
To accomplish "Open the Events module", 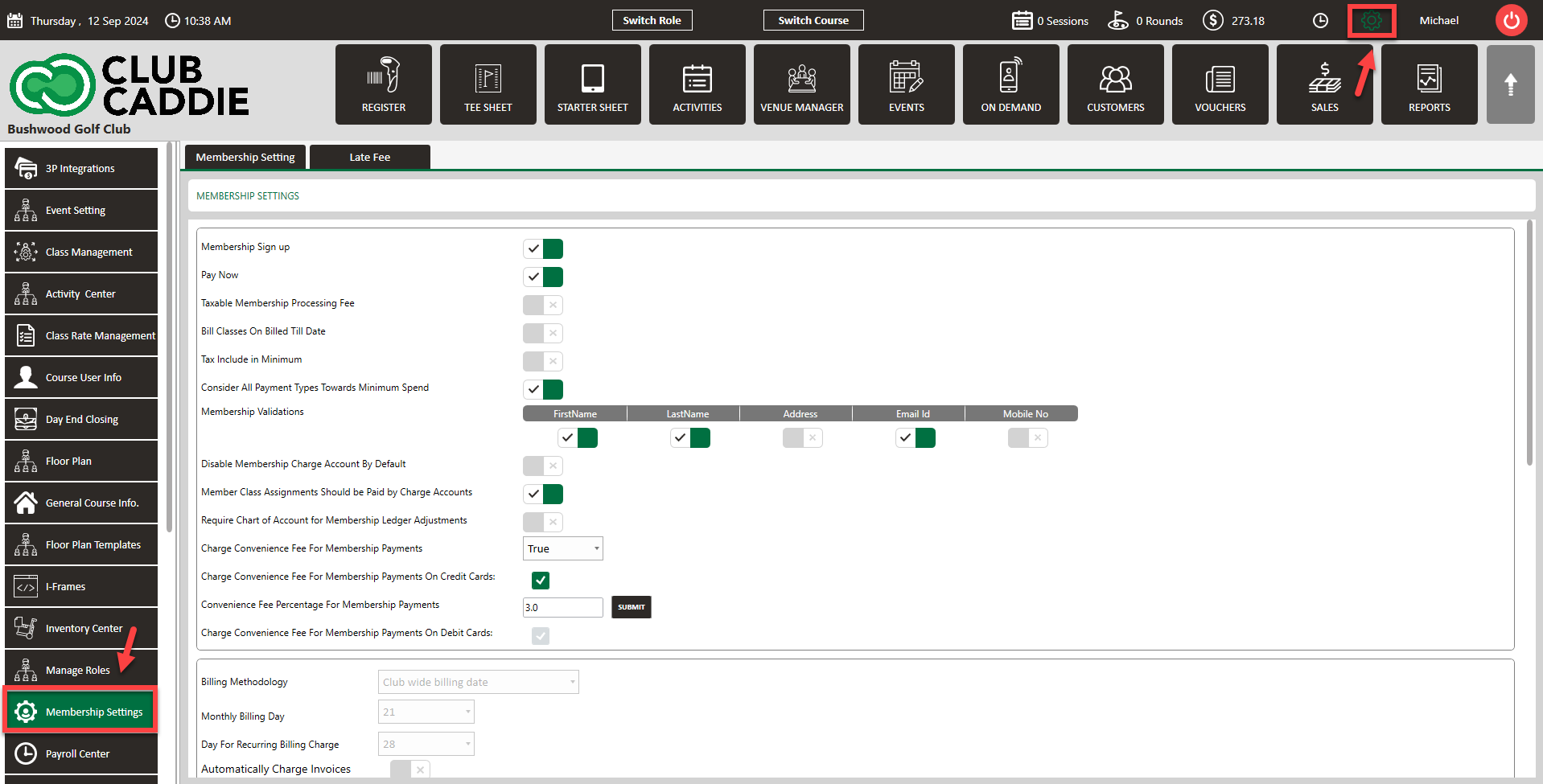I will coord(907,84).
